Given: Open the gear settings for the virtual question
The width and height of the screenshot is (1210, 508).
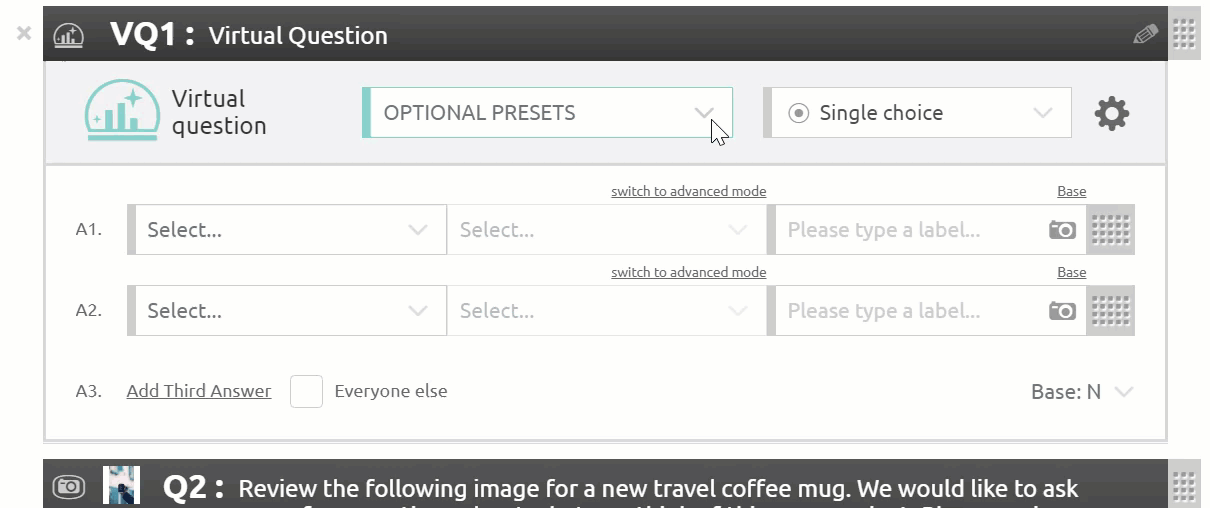Looking at the screenshot, I should click(1111, 113).
